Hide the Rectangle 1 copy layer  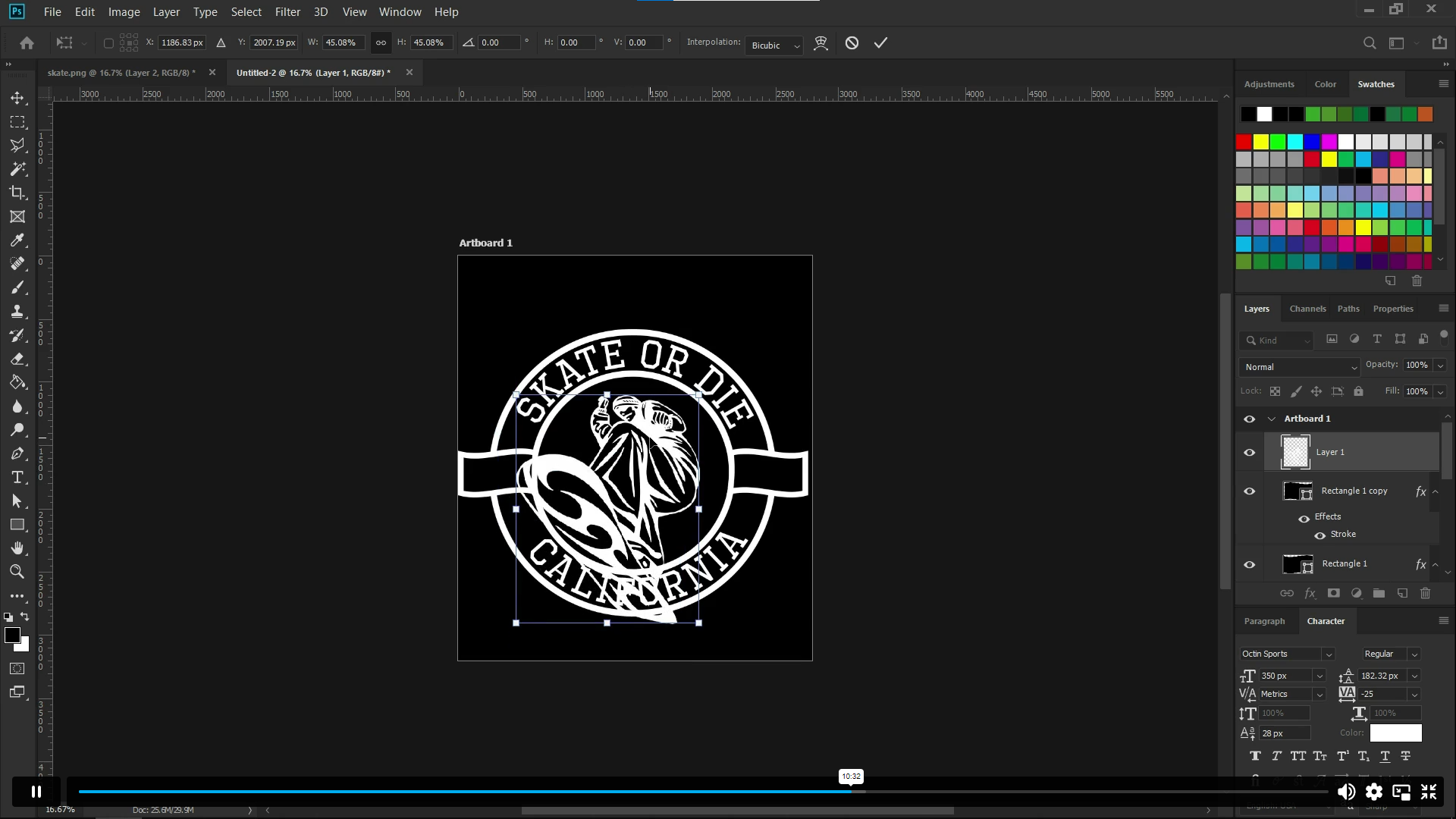(1249, 491)
